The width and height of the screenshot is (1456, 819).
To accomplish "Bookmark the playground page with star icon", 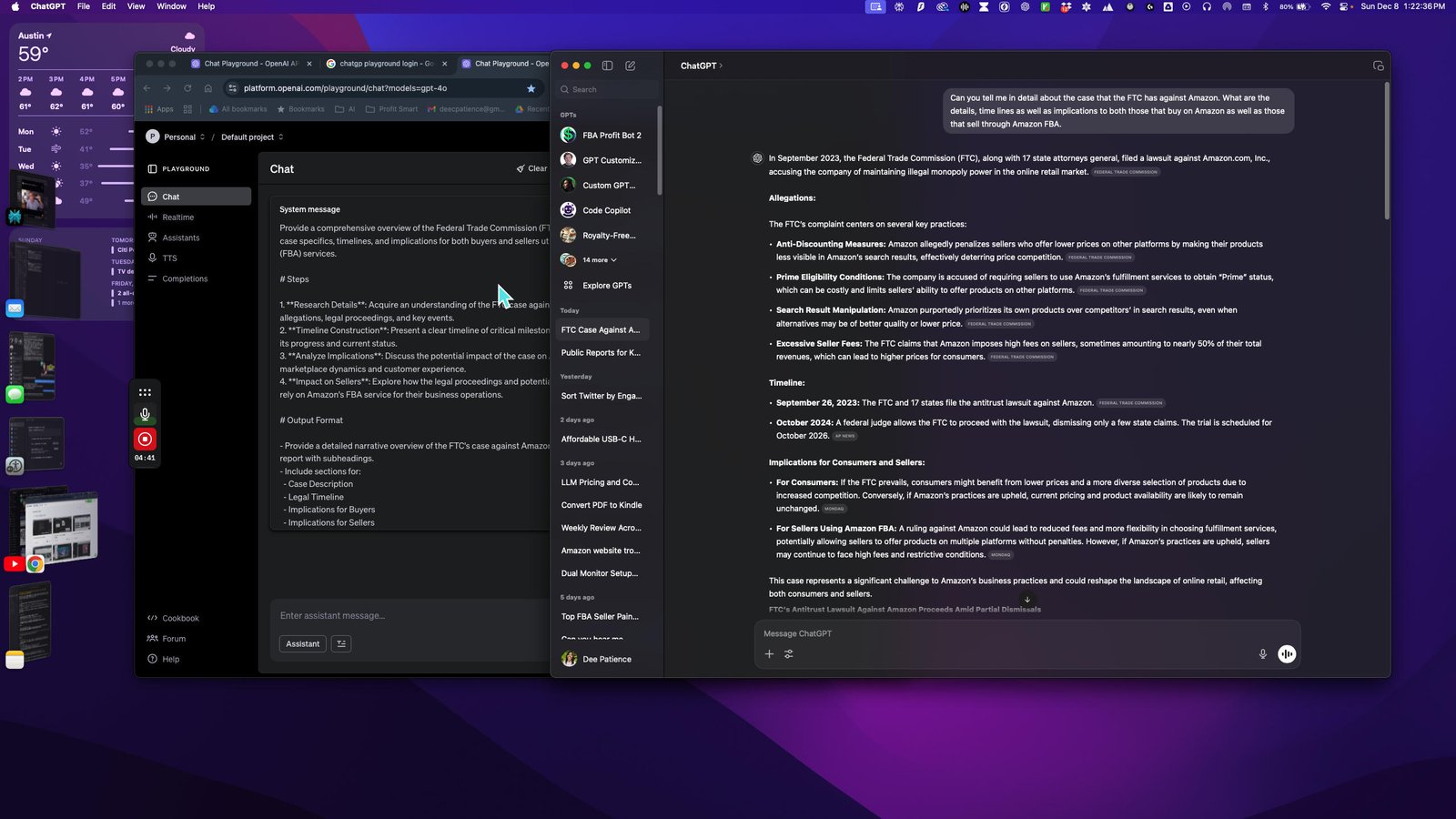I will point(531,88).
